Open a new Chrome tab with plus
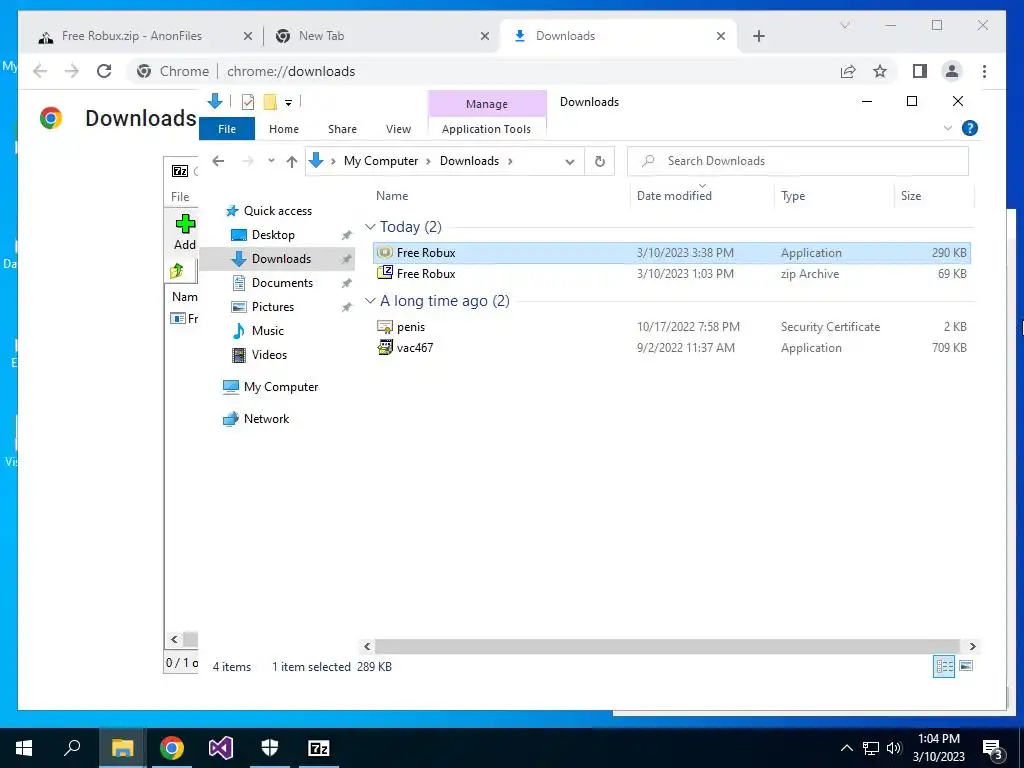Viewport: 1024px width, 768px height. [758, 37]
